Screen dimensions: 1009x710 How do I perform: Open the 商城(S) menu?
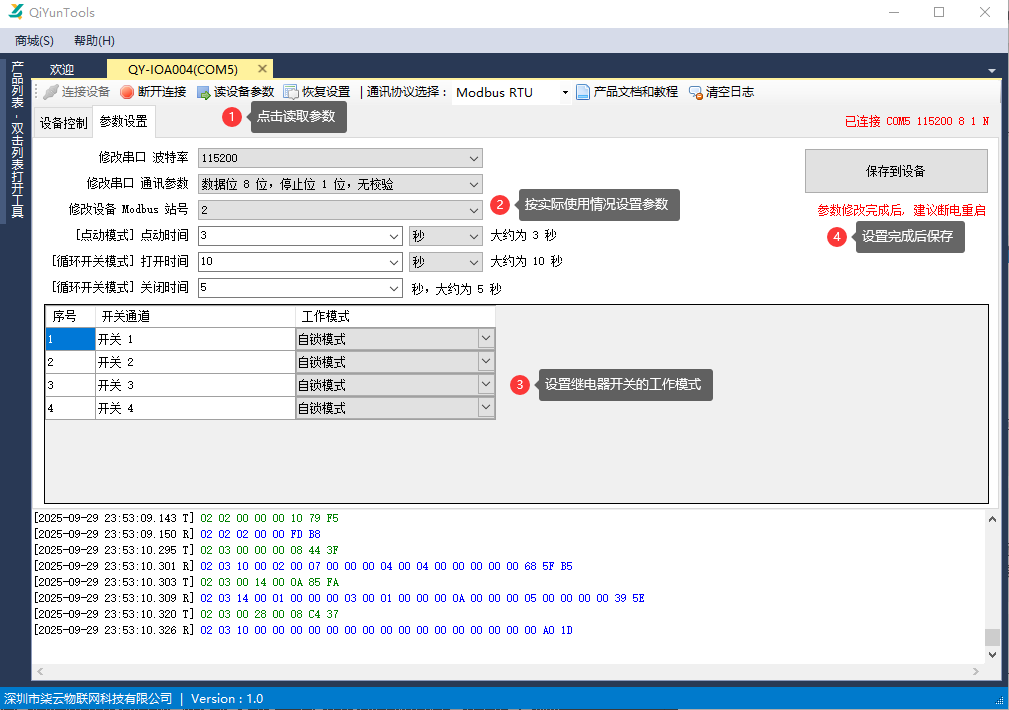click(x=34, y=41)
